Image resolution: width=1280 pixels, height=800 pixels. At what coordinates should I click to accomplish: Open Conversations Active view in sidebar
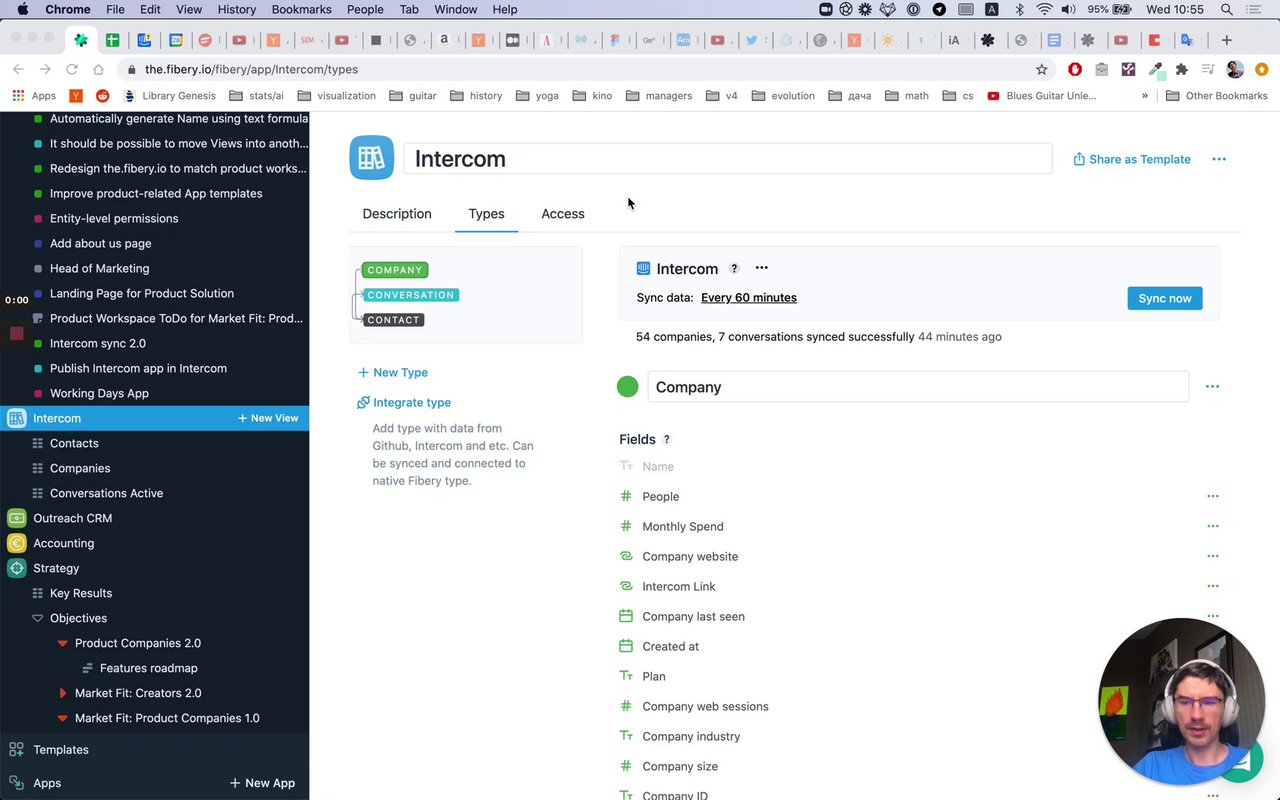tap(106, 493)
